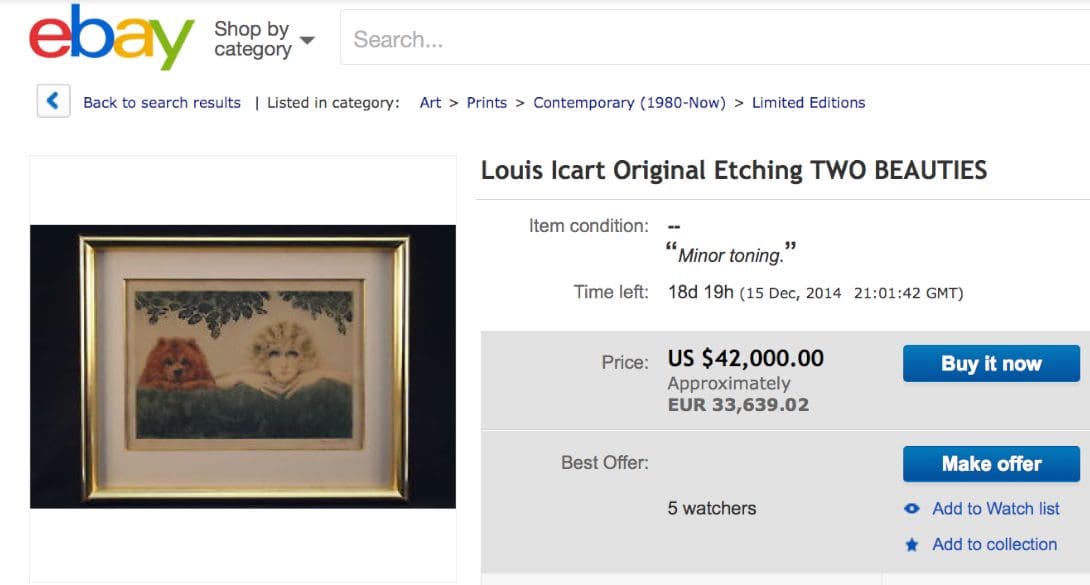Open the Prints category breadcrumb
The image size is (1090, 585).
(x=487, y=102)
